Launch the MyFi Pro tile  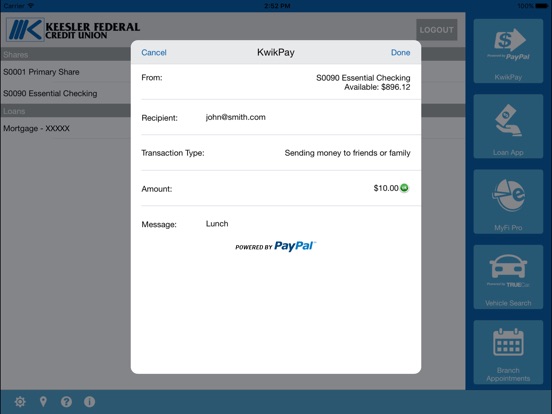coord(508,201)
